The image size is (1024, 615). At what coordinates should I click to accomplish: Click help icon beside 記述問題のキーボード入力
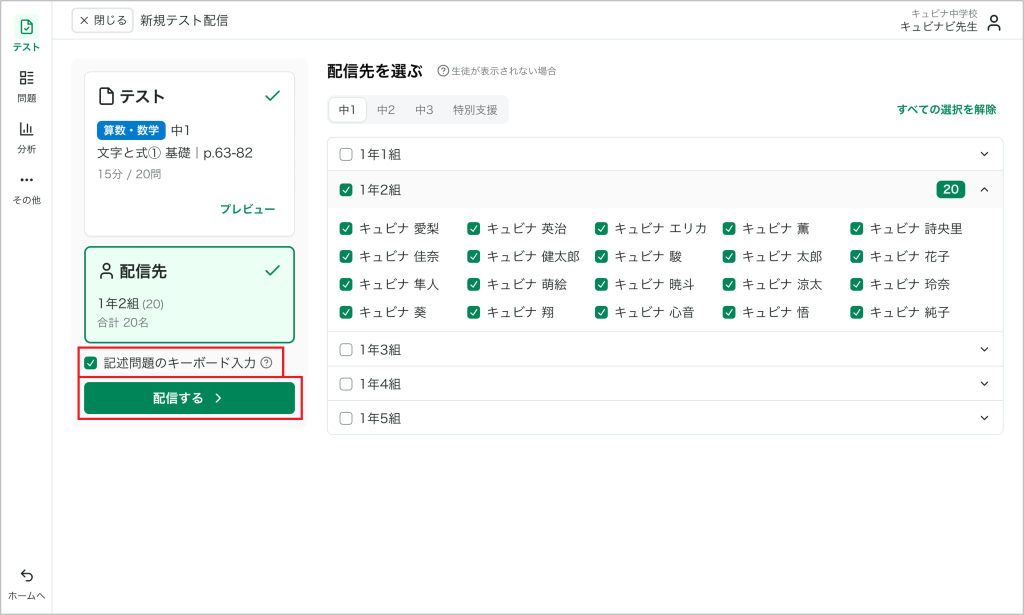266,362
